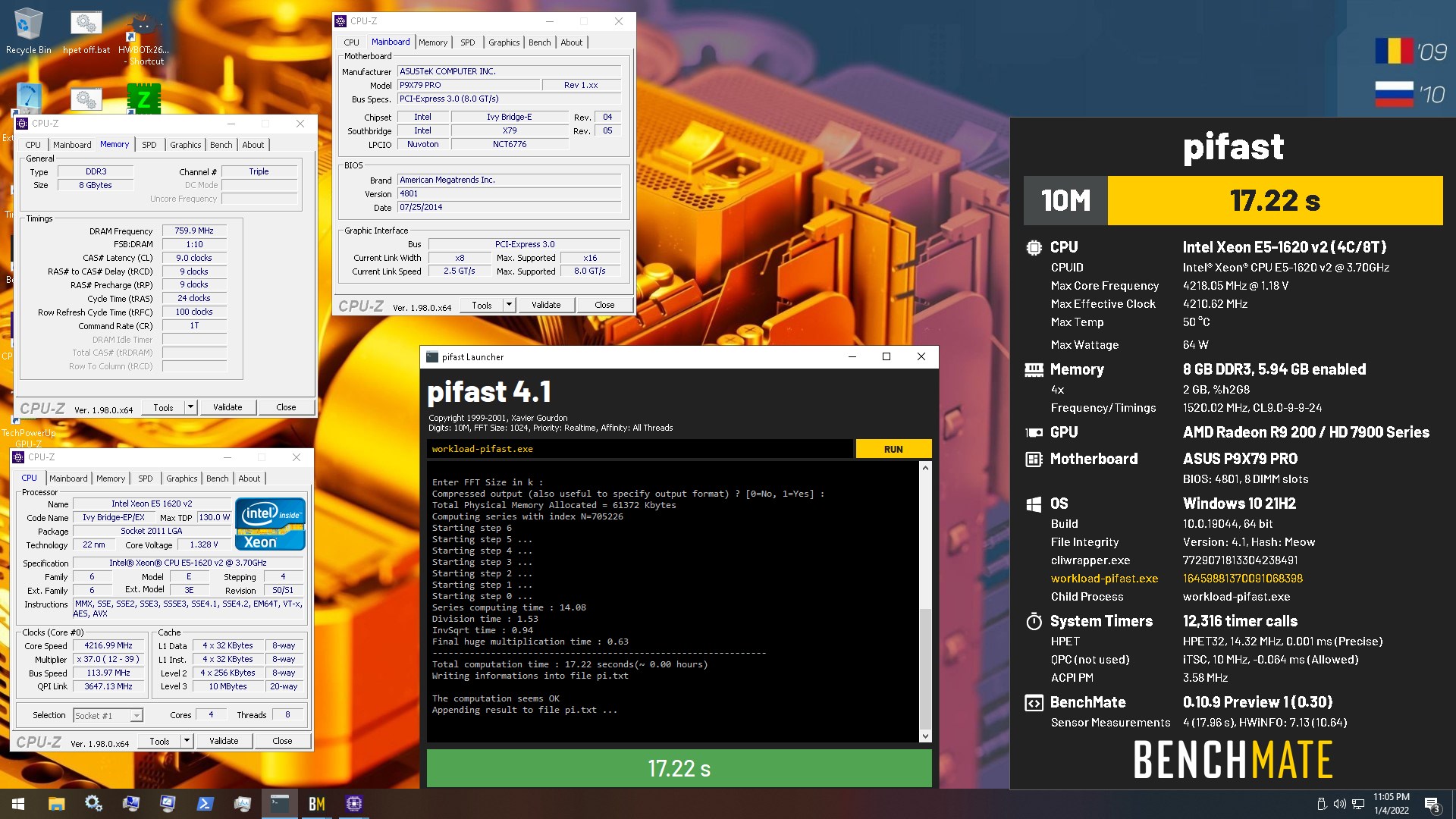Click the taskbar clock showing 11:05 PM
The height and width of the screenshot is (819, 1456).
pos(1391,804)
